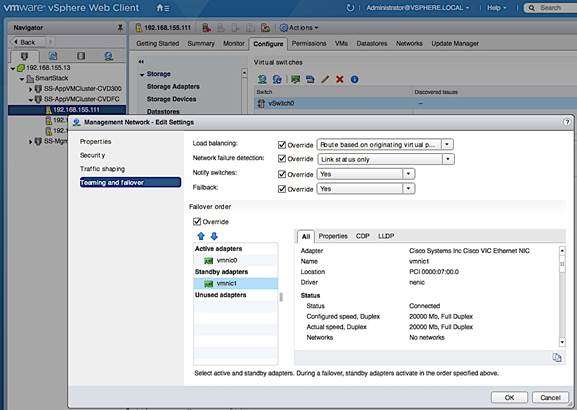
Task: Collapse the SS-AppVMCluster-CVDFC cluster
Action: tap(31, 99)
